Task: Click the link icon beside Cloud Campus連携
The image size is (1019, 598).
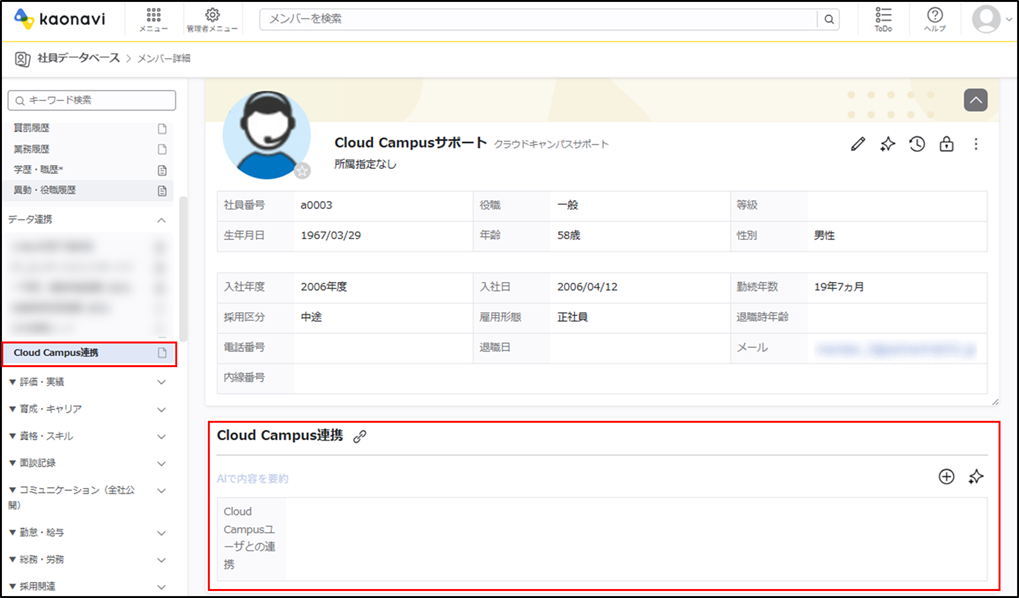Action: [359, 436]
